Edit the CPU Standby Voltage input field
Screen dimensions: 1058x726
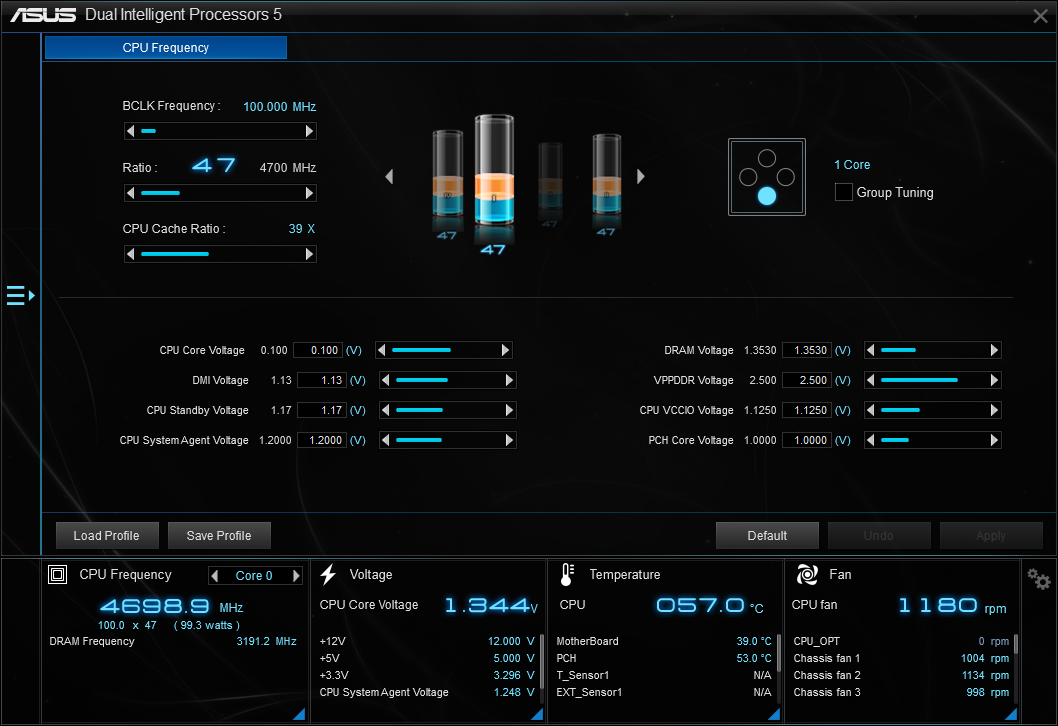pos(322,410)
